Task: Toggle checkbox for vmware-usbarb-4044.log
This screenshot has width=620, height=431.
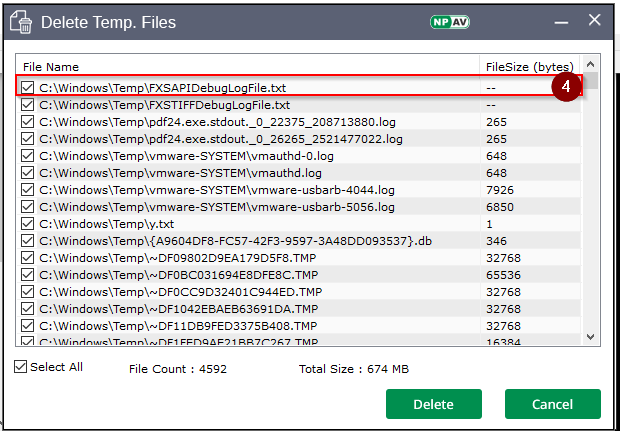Action: tap(28, 190)
